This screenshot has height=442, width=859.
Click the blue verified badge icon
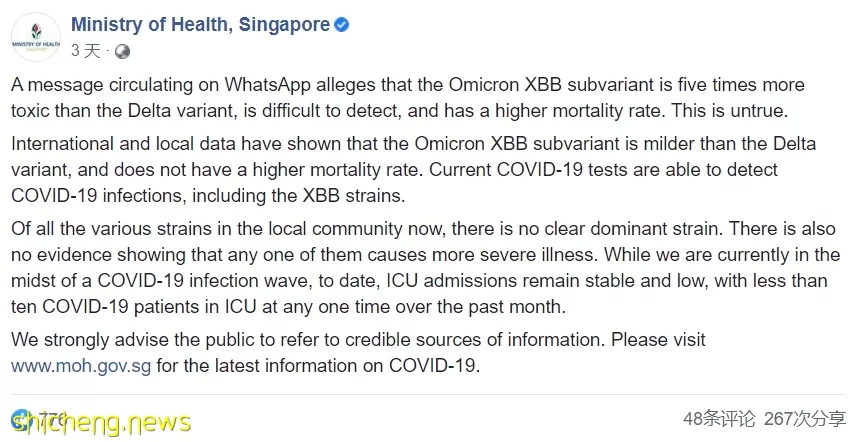pyautogui.click(x=342, y=25)
